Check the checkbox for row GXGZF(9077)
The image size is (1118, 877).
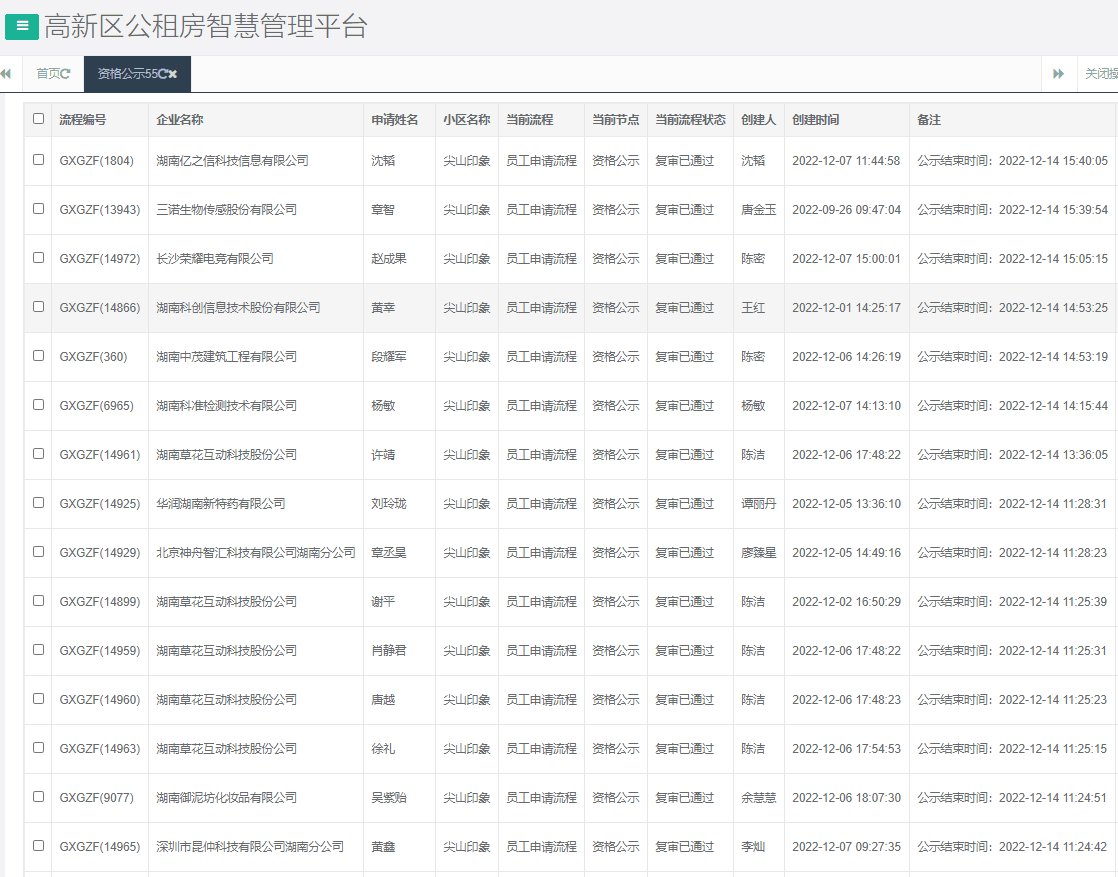tap(37, 797)
